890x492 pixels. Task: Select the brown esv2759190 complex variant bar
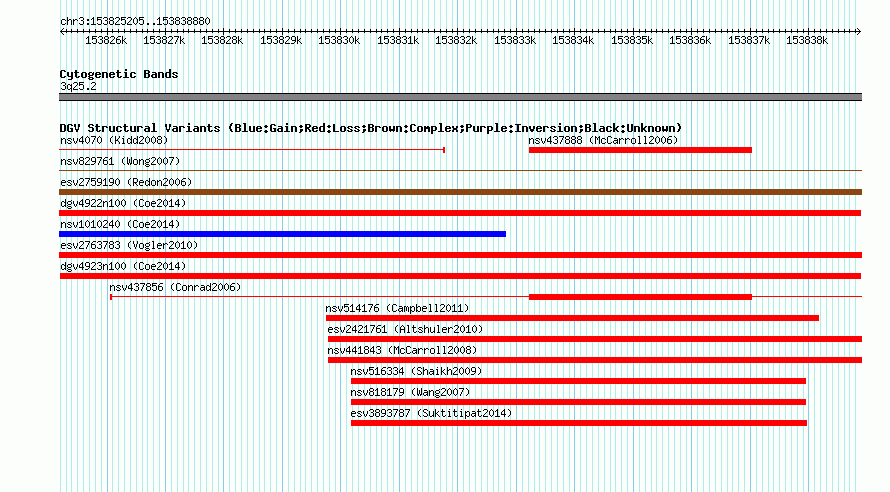460,192
